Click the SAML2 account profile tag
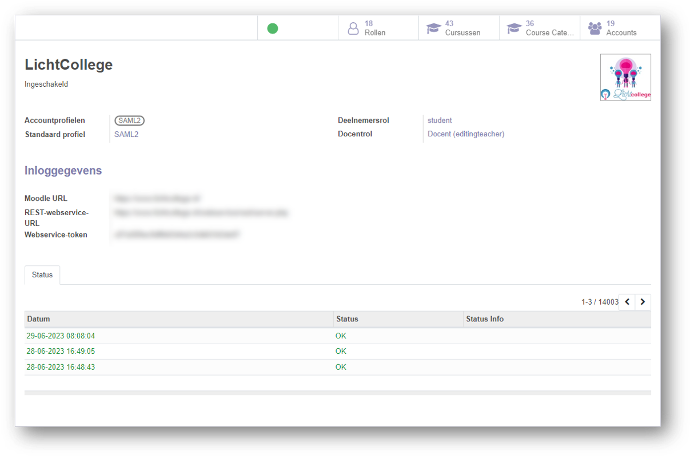690x456 pixels. tap(129, 120)
